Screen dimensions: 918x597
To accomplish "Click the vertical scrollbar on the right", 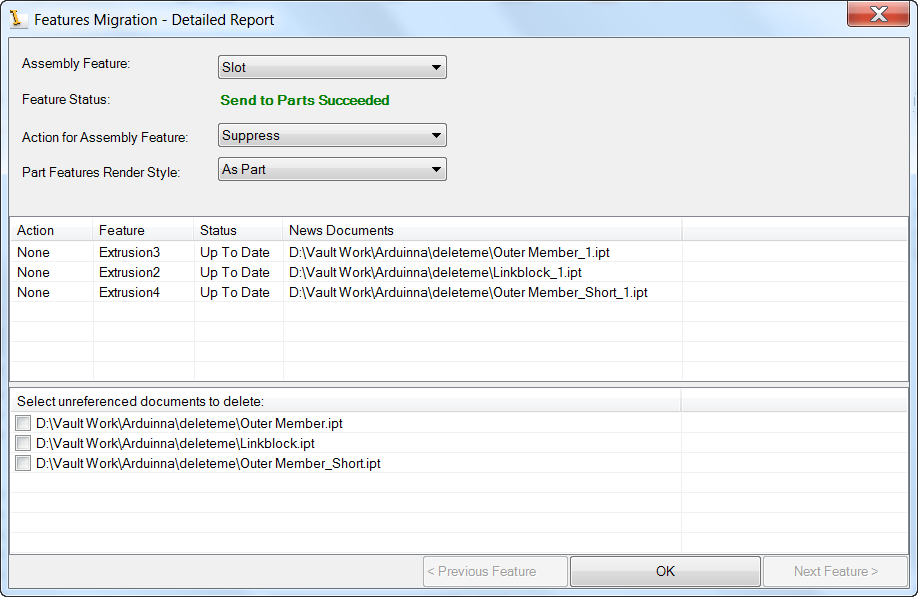I will pos(910,300).
